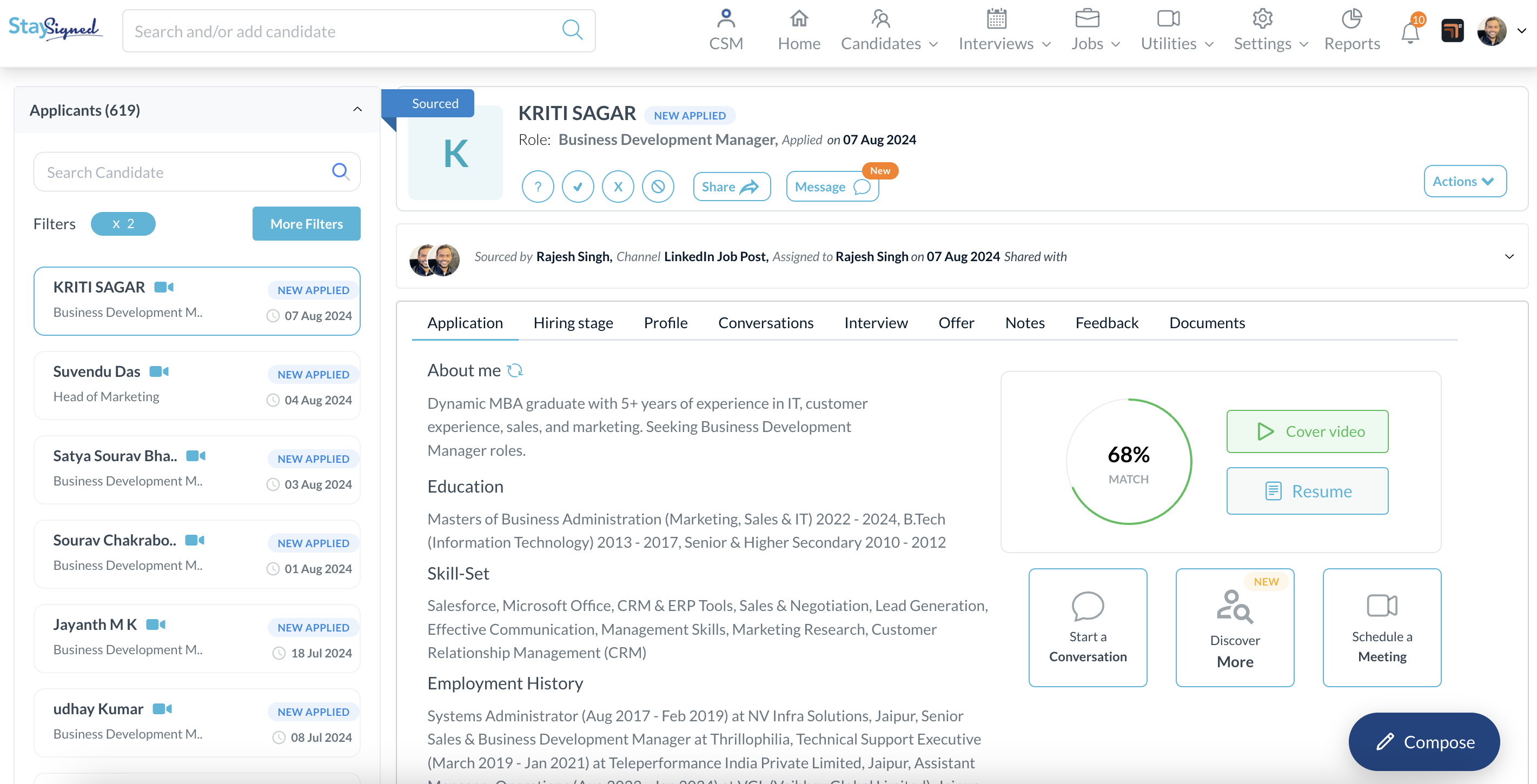This screenshot has height=784, width=1537.
Task: Open the Candidates navigation menu
Action: [889, 30]
